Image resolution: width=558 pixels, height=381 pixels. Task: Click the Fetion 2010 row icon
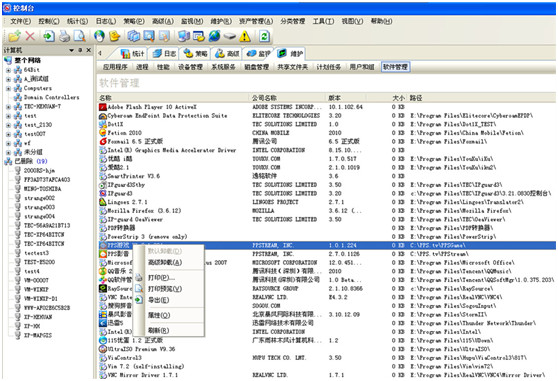coord(102,133)
